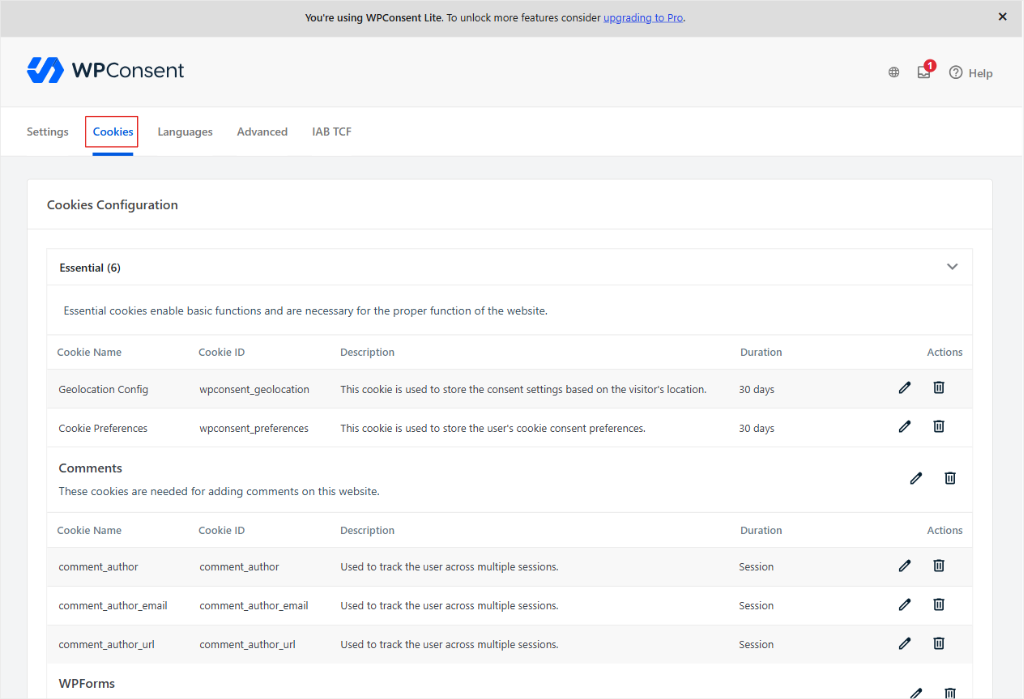
Task: Click Session duration for comment_author_url
Action: (756, 644)
